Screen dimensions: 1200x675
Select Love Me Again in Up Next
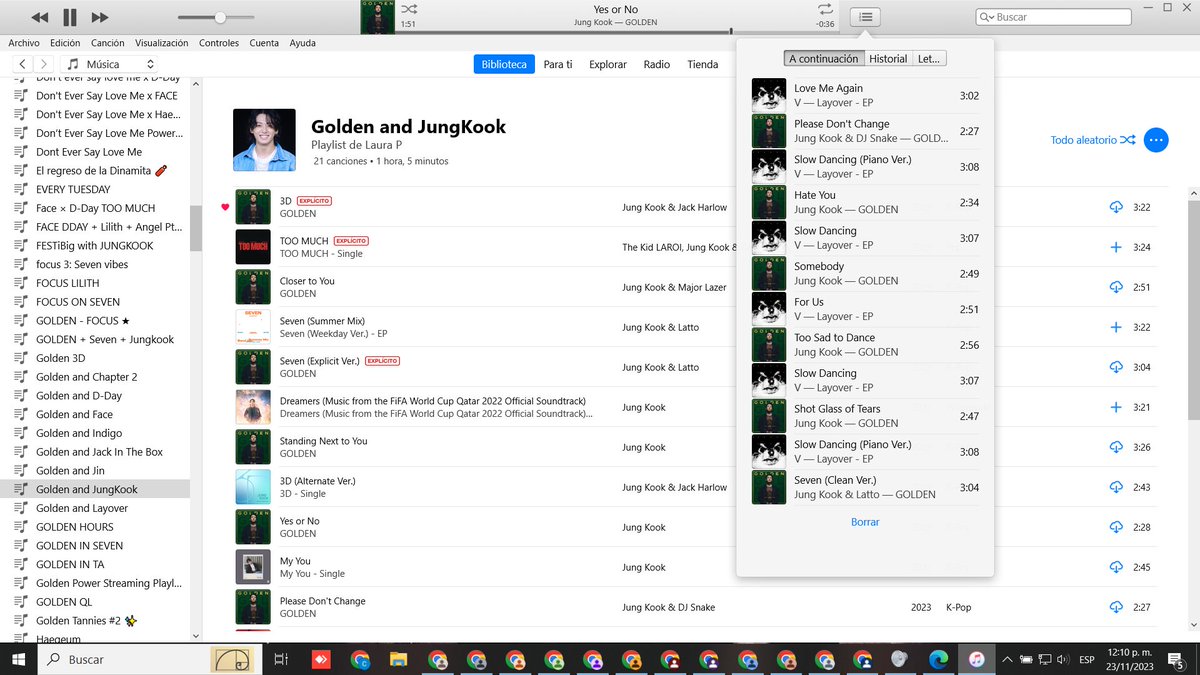coord(866,95)
